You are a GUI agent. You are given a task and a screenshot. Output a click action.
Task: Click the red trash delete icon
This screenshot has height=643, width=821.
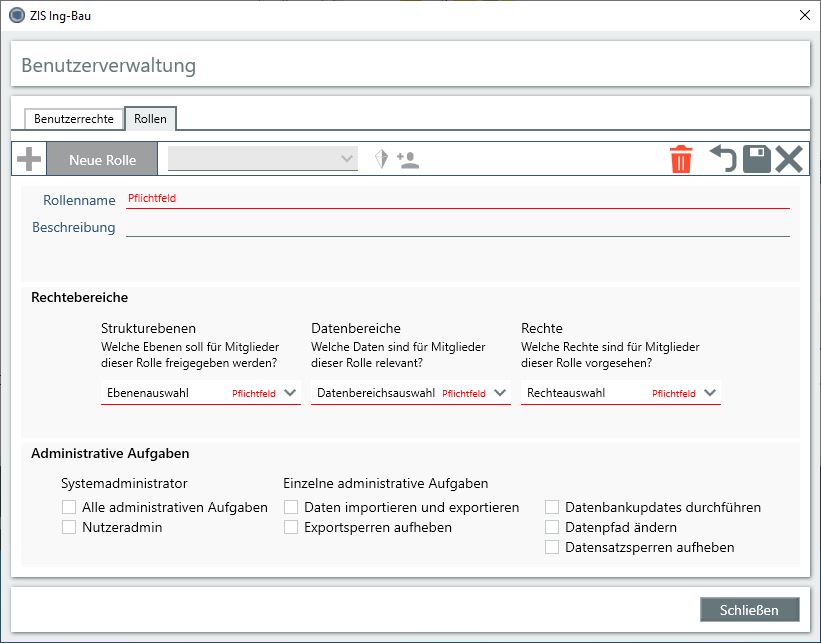click(681, 159)
